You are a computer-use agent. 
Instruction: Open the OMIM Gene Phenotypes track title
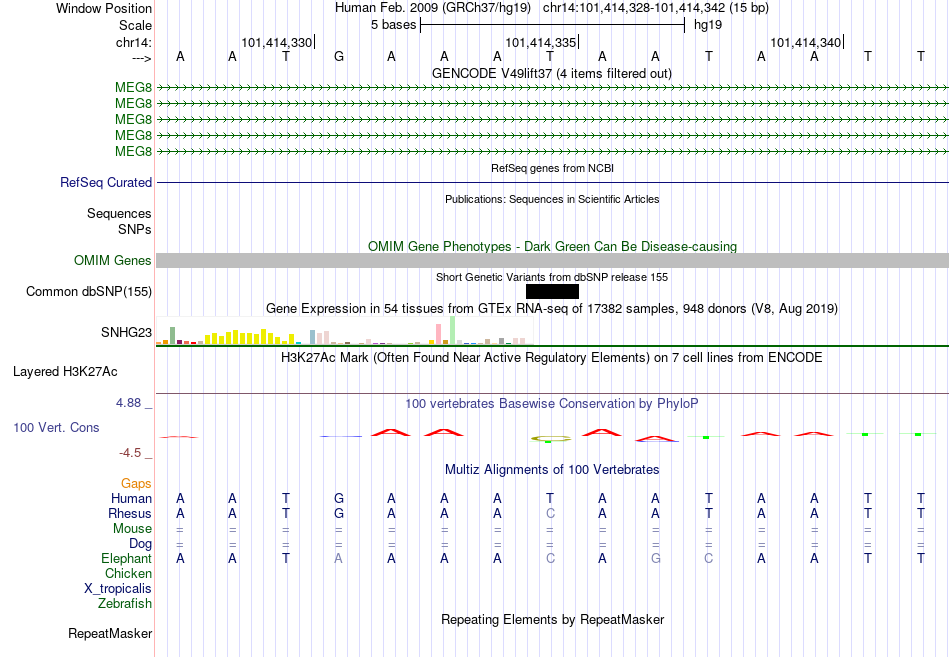tap(552, 246)
